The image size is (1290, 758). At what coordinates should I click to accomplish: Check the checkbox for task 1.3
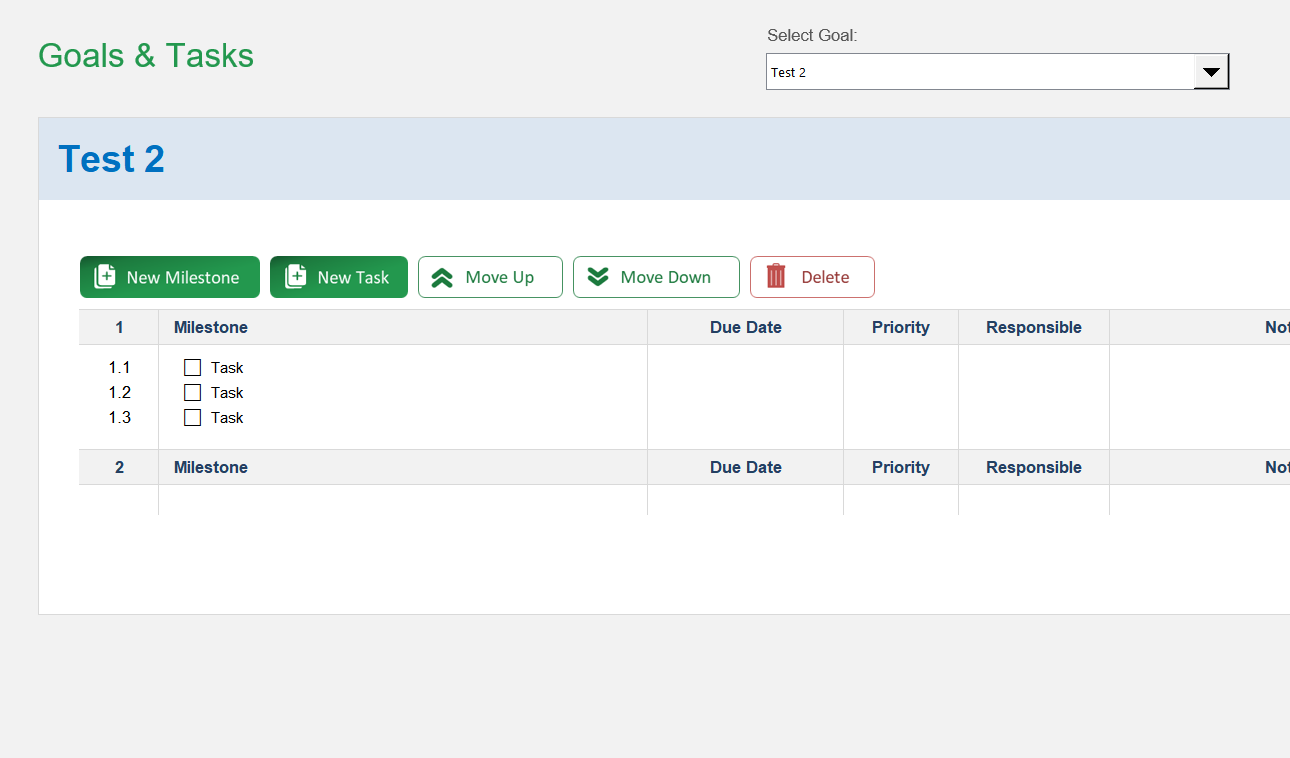[x=192, y=417]
